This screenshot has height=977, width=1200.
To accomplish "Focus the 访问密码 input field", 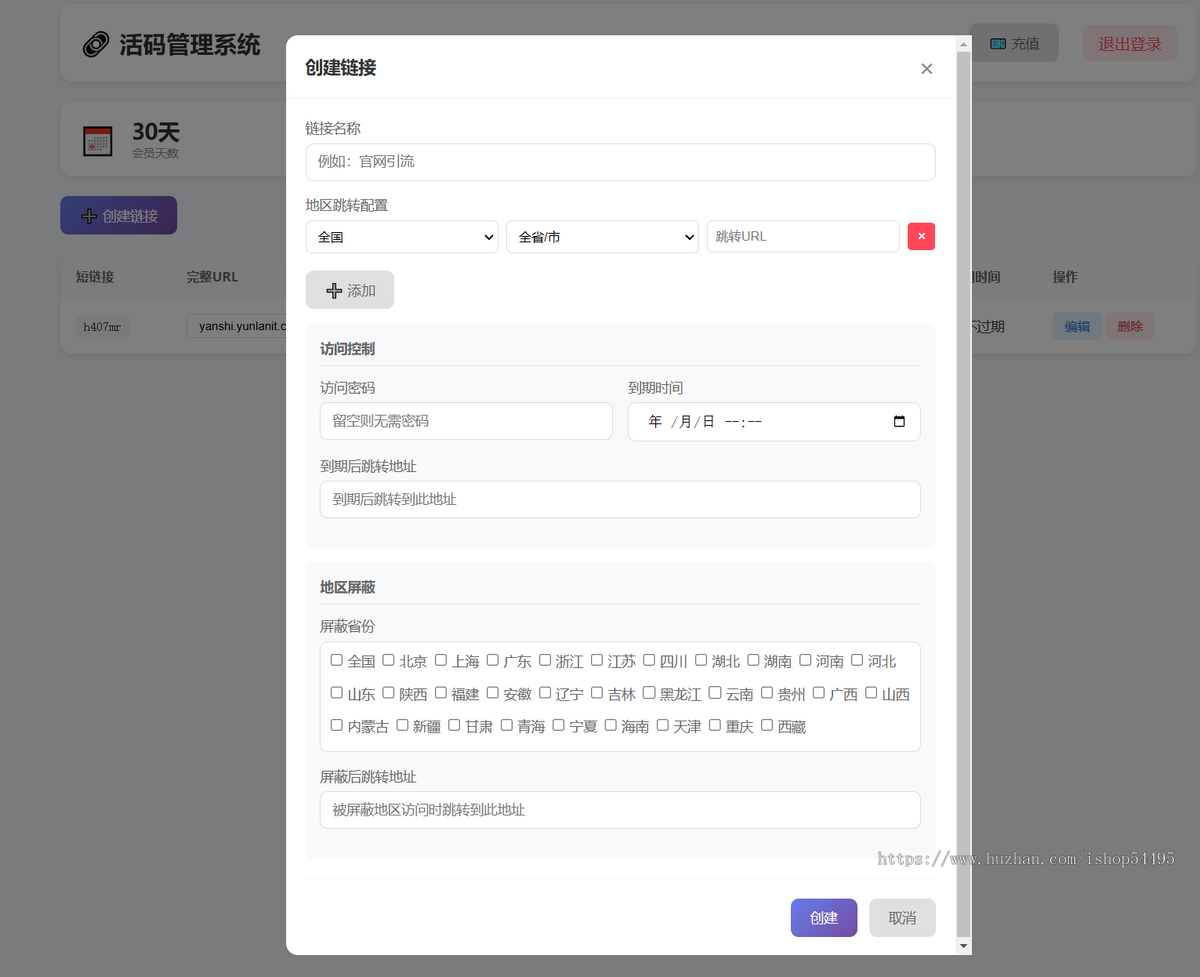I will (x=466, y=421).
